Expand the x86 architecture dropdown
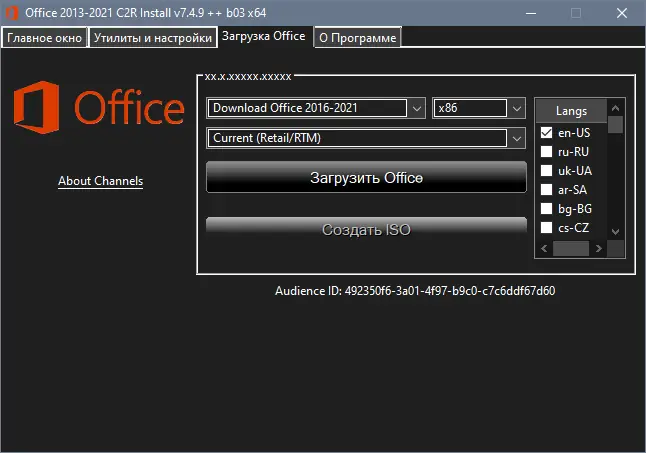This screenshot has height=453, width=646. (x=479, y=108)
